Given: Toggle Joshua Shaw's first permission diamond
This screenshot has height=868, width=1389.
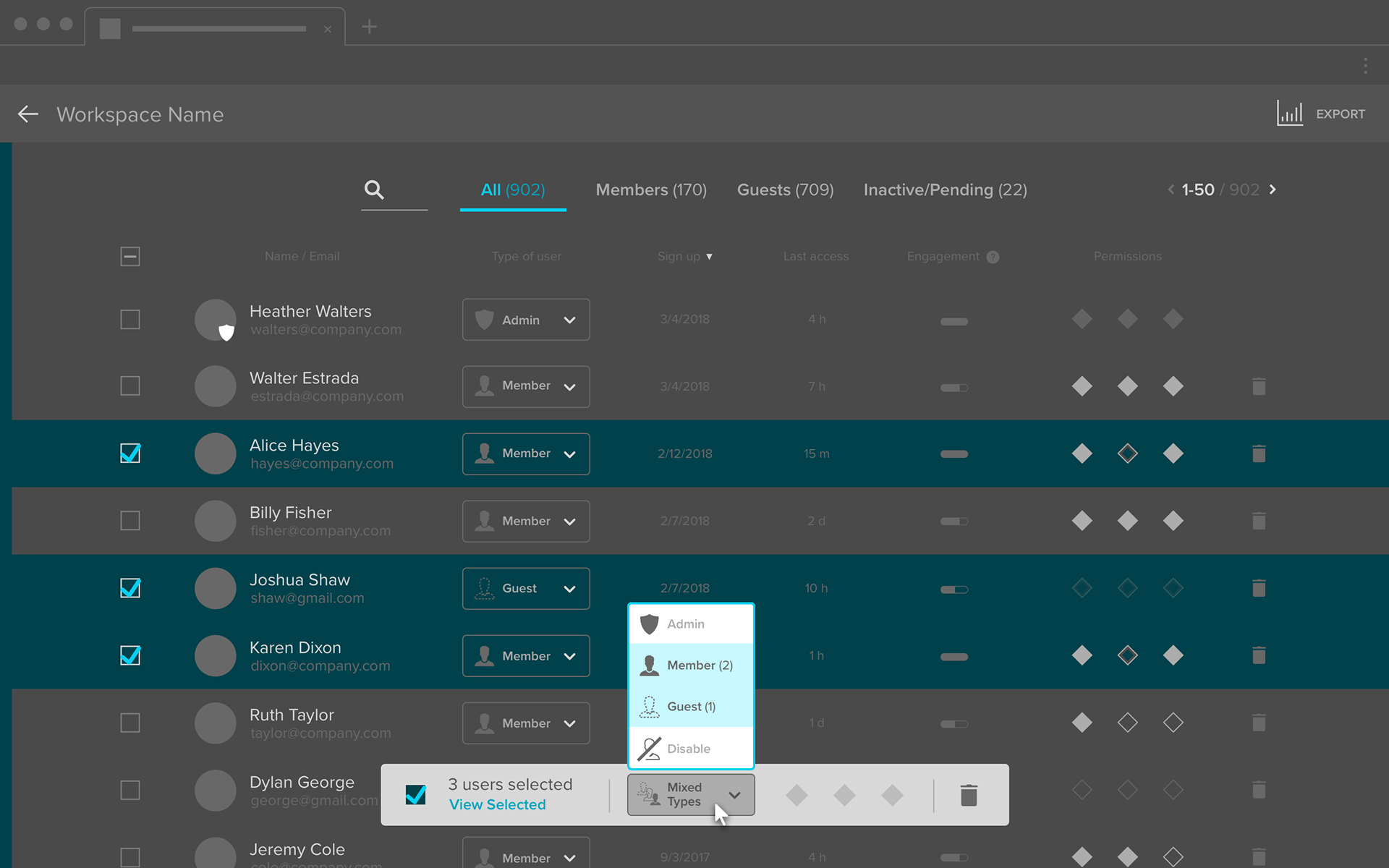Looking at the screenshot, I should (1082, 588).
